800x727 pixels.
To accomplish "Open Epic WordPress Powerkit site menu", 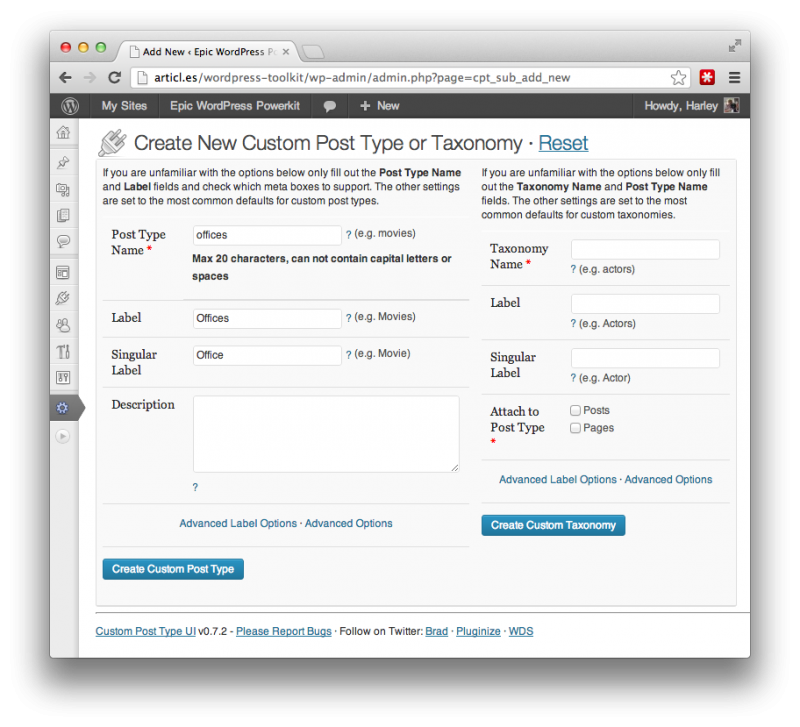I will pyautogui.click(x=235, y=106).
